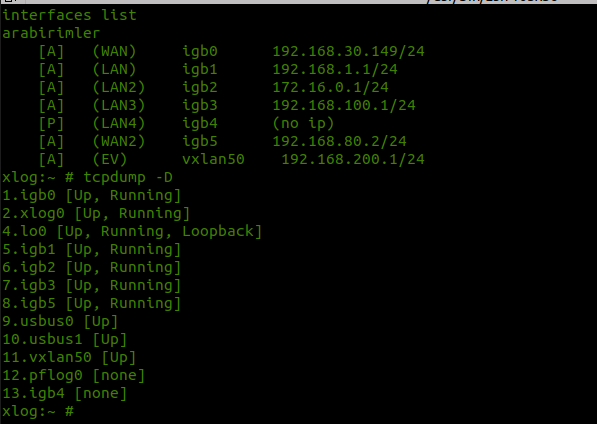Viewport: 597px width, 424px height.
Task: Click the line '13.igb4 [none]'
Action: (x=65, y=393)
